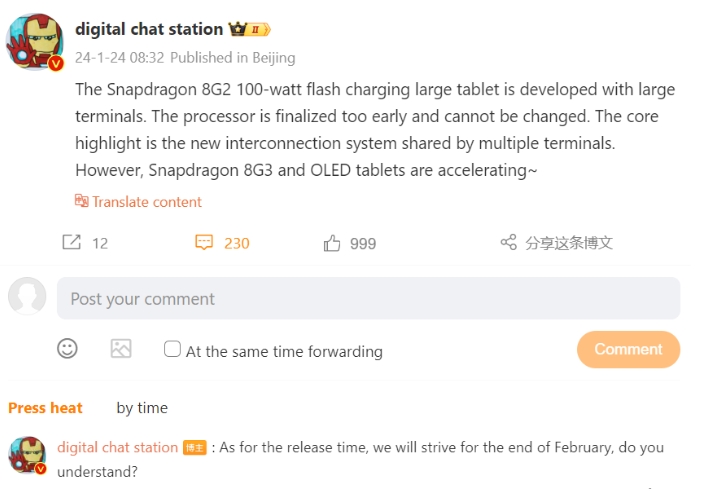The image size is (725, 495).
Task: Click the share-network icon beside Chinese text
Action: tap(509, 242)
